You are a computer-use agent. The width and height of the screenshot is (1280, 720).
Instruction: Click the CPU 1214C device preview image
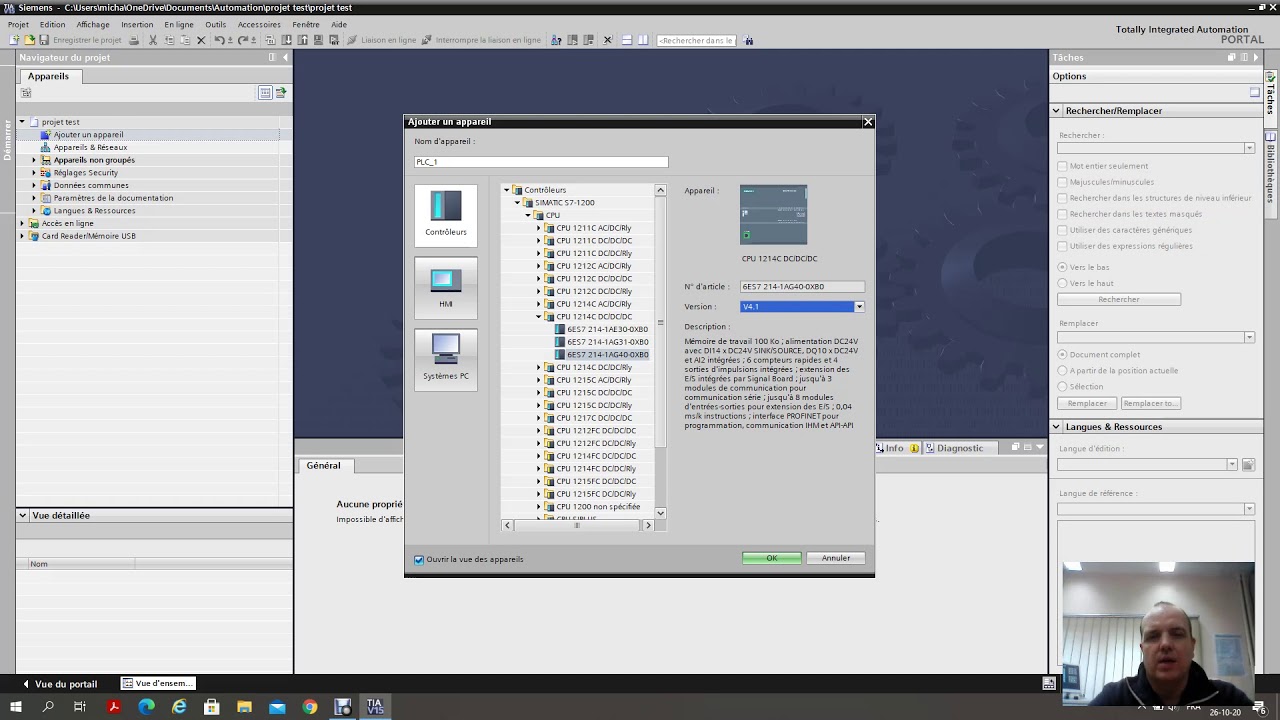(773, 214)
